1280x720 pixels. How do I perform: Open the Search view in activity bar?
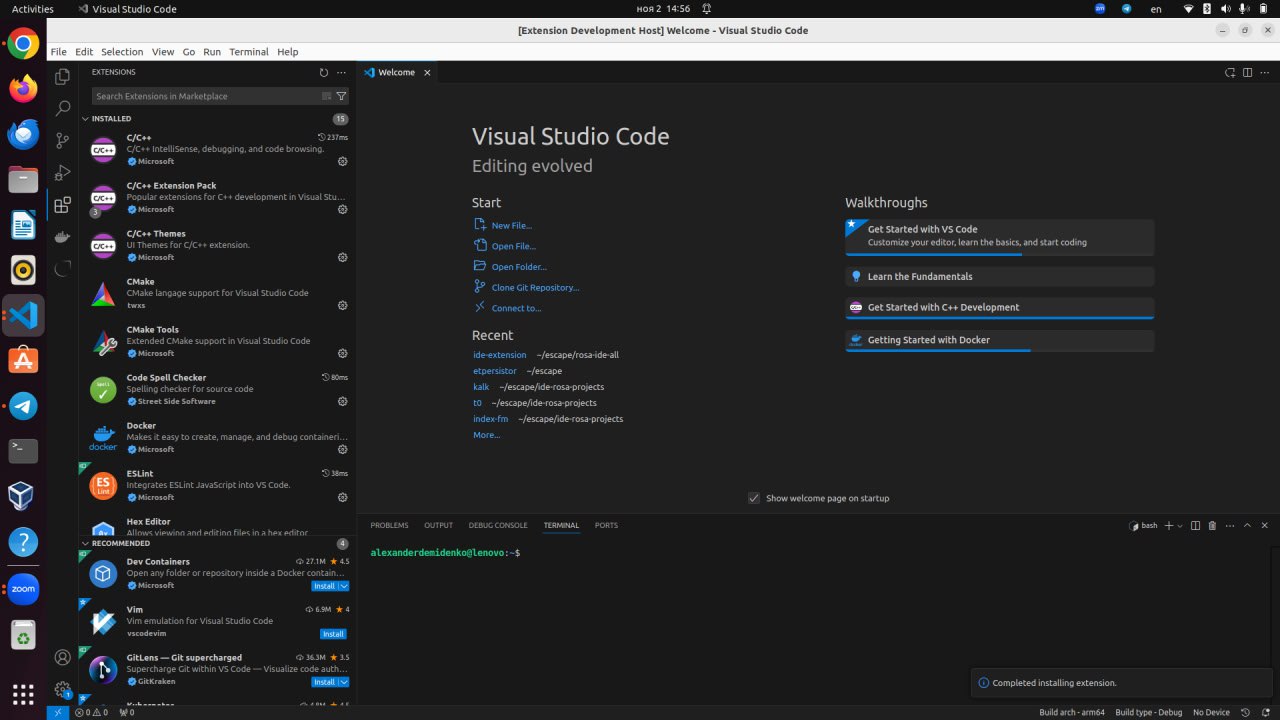point(62,108)
